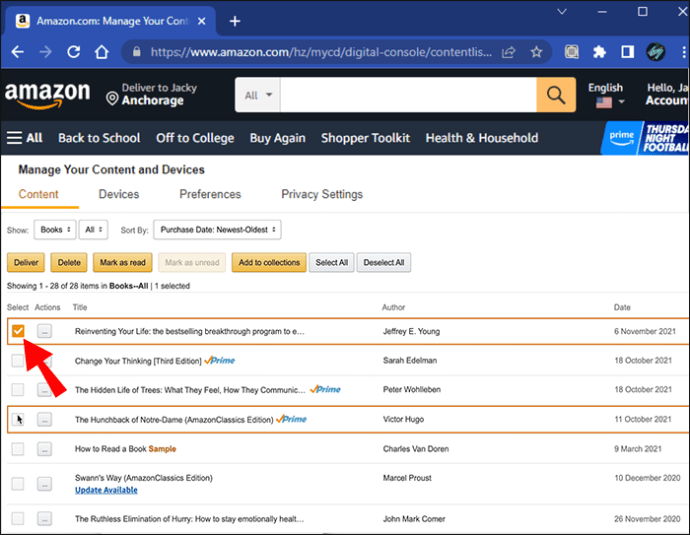690x535 pixels.
Task: Click title Change Your Thinking [Third Edition]
Action: 138,361
